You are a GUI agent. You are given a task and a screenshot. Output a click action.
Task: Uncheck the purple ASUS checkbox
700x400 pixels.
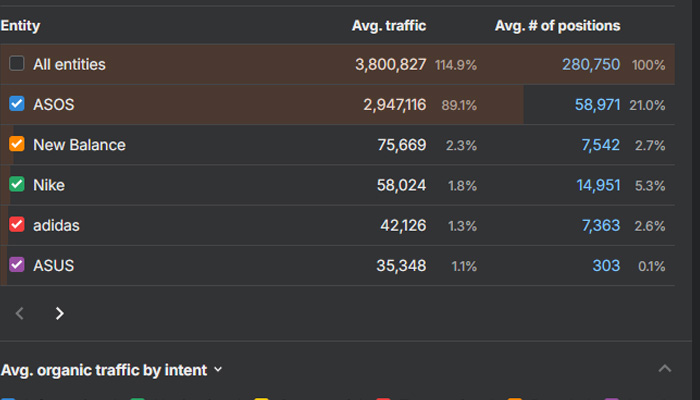[x=17, y=264]
